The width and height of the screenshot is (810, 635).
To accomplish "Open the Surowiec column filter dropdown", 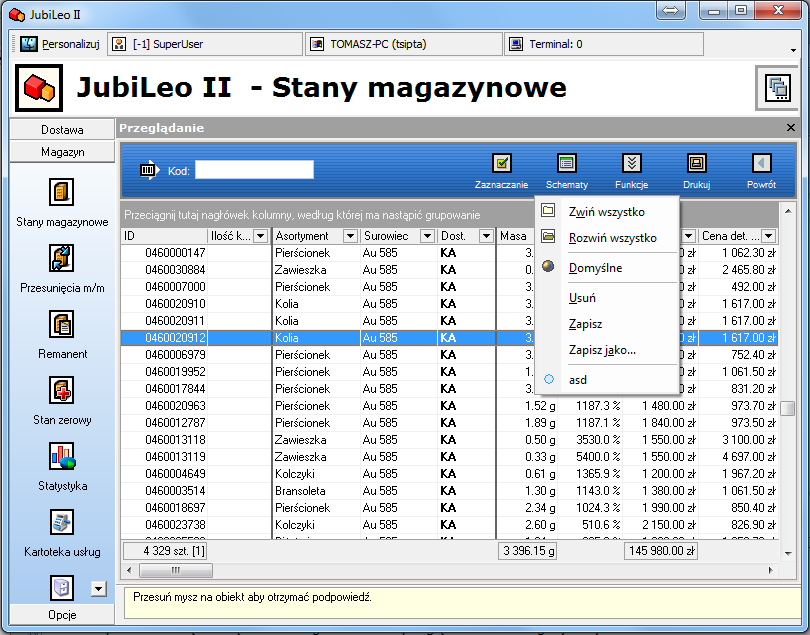I will click(427, 236).
